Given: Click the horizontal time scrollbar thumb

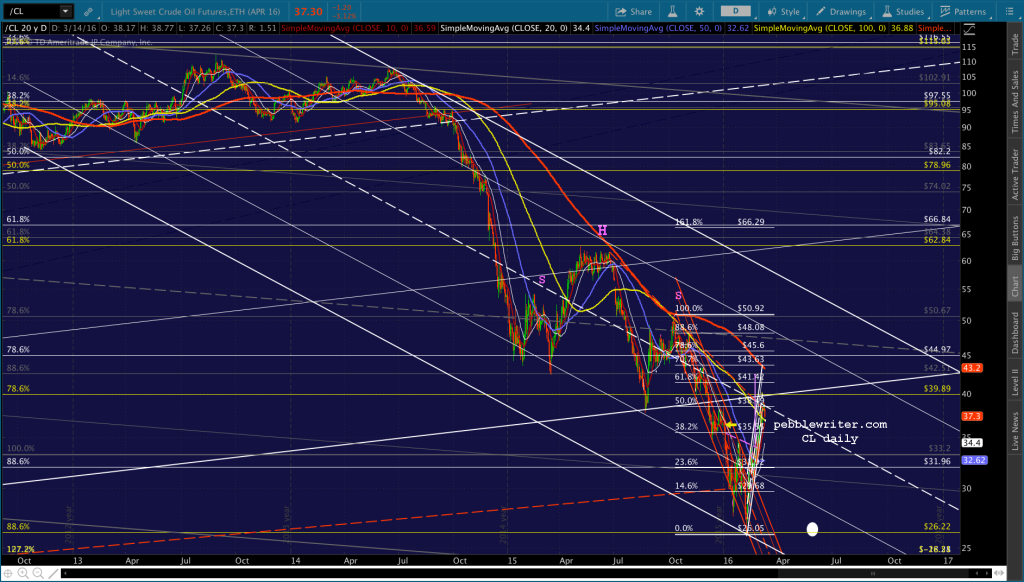Looking at the screenshot, I should click(872, 574).
